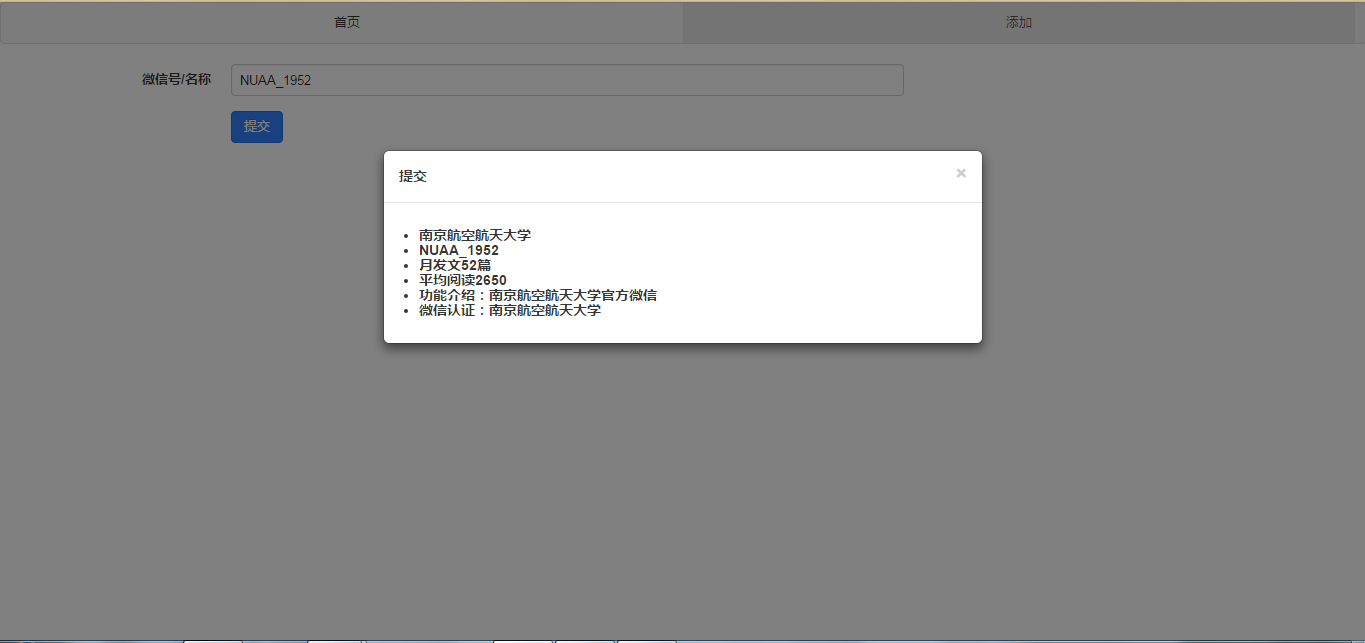Click the 月发文52篇 entry
The image size is (1365, 643).
455,265
